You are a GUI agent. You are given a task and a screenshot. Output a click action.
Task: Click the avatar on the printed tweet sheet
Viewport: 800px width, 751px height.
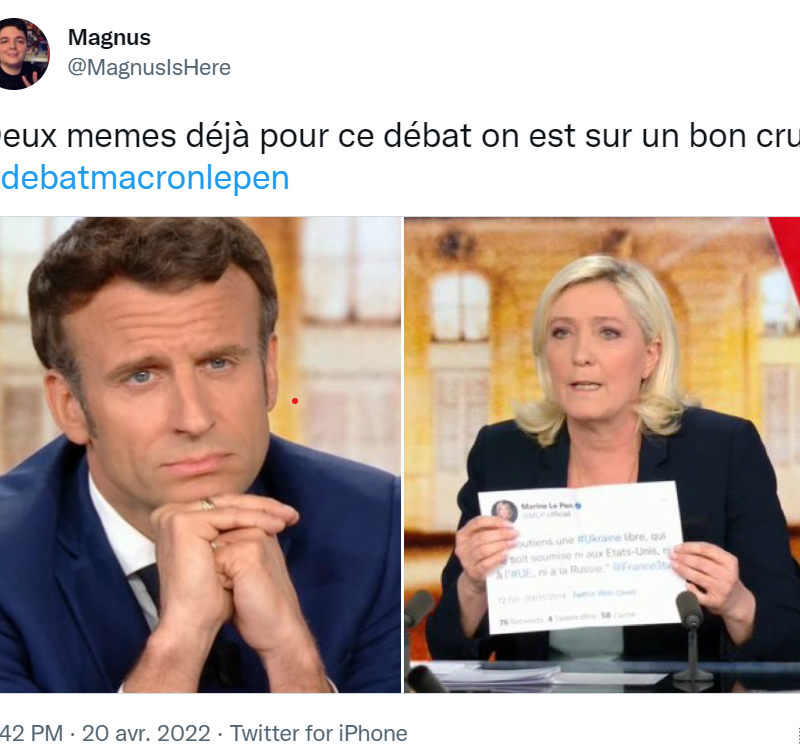pyautogui.click(x=504, y=511)
